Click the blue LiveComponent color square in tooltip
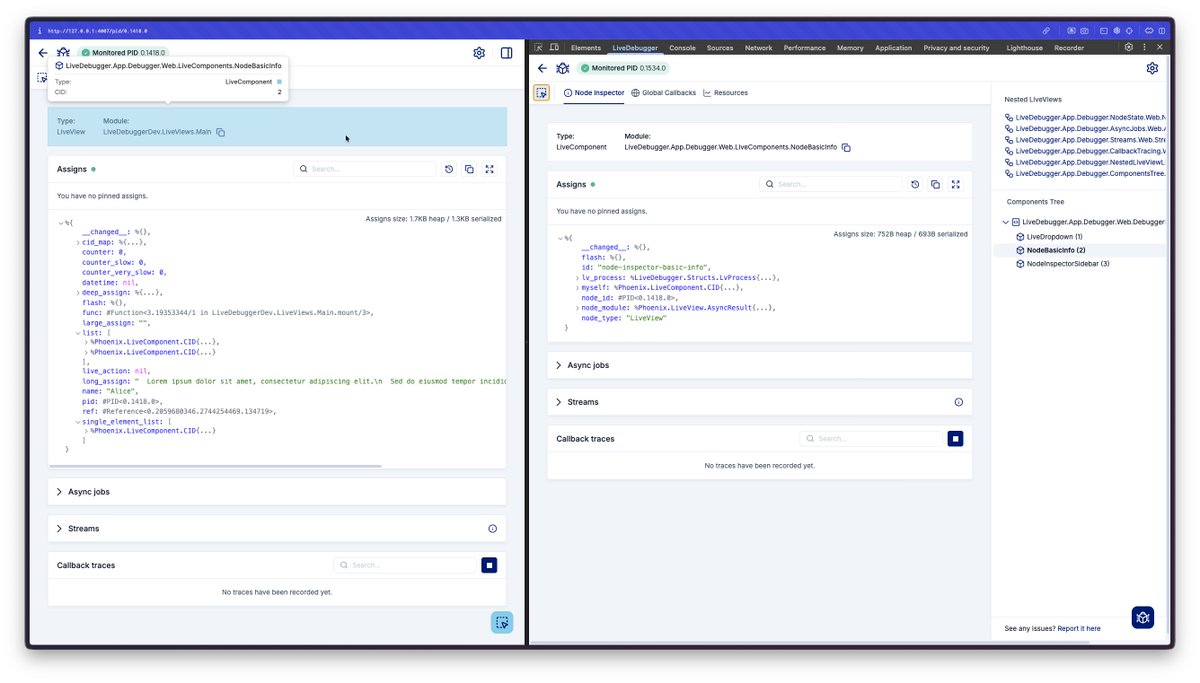The image size is (1200, 683). tap(279, 79)
